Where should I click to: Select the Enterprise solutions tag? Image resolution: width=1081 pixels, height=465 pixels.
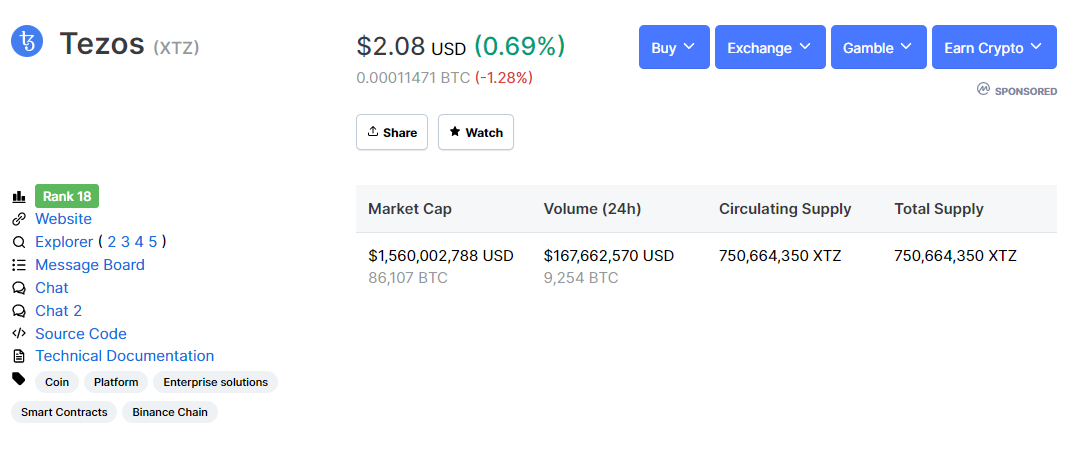216,382
